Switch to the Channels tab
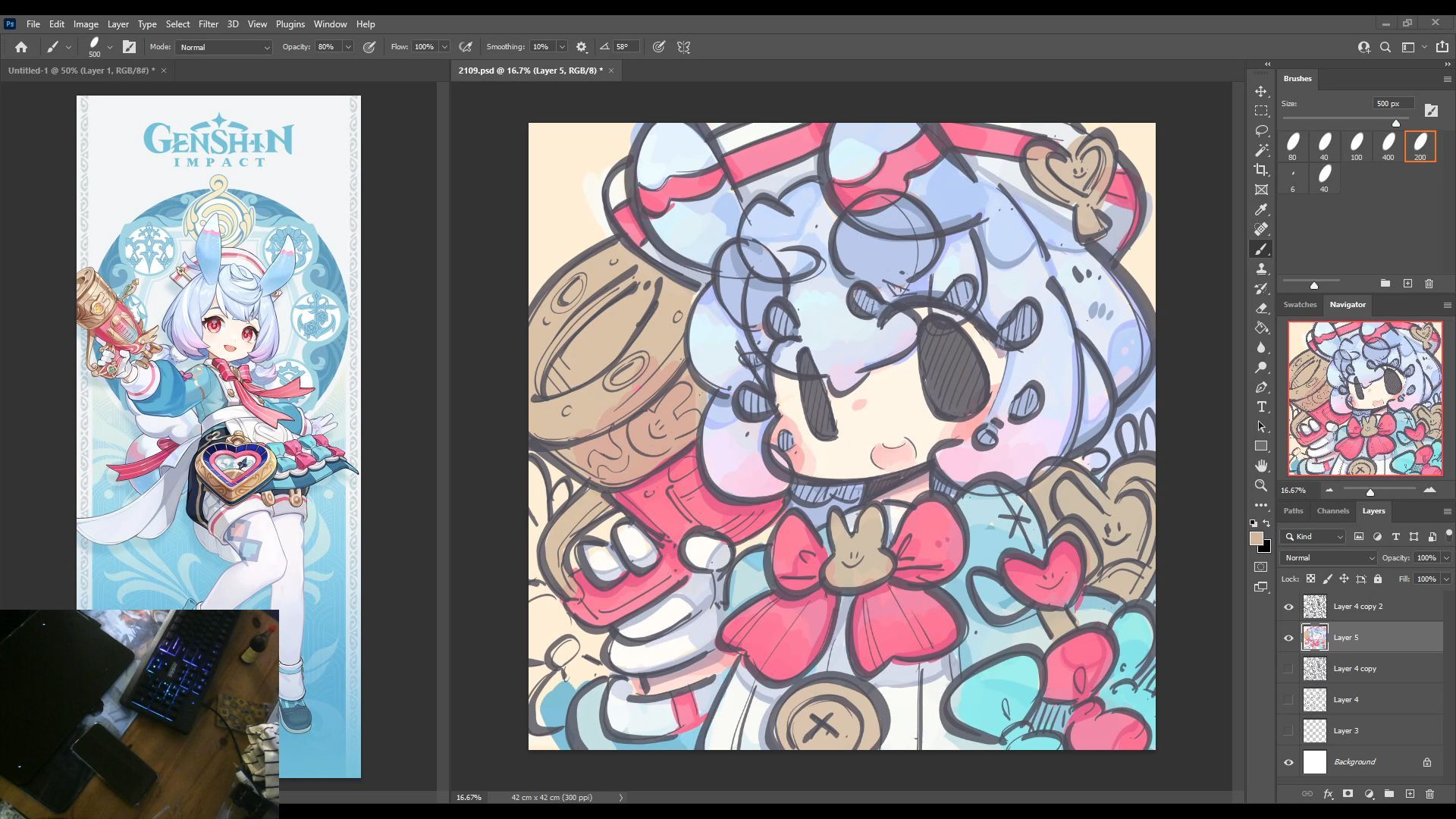Screen dimensions: 1456x819 tap(1332, 510)
